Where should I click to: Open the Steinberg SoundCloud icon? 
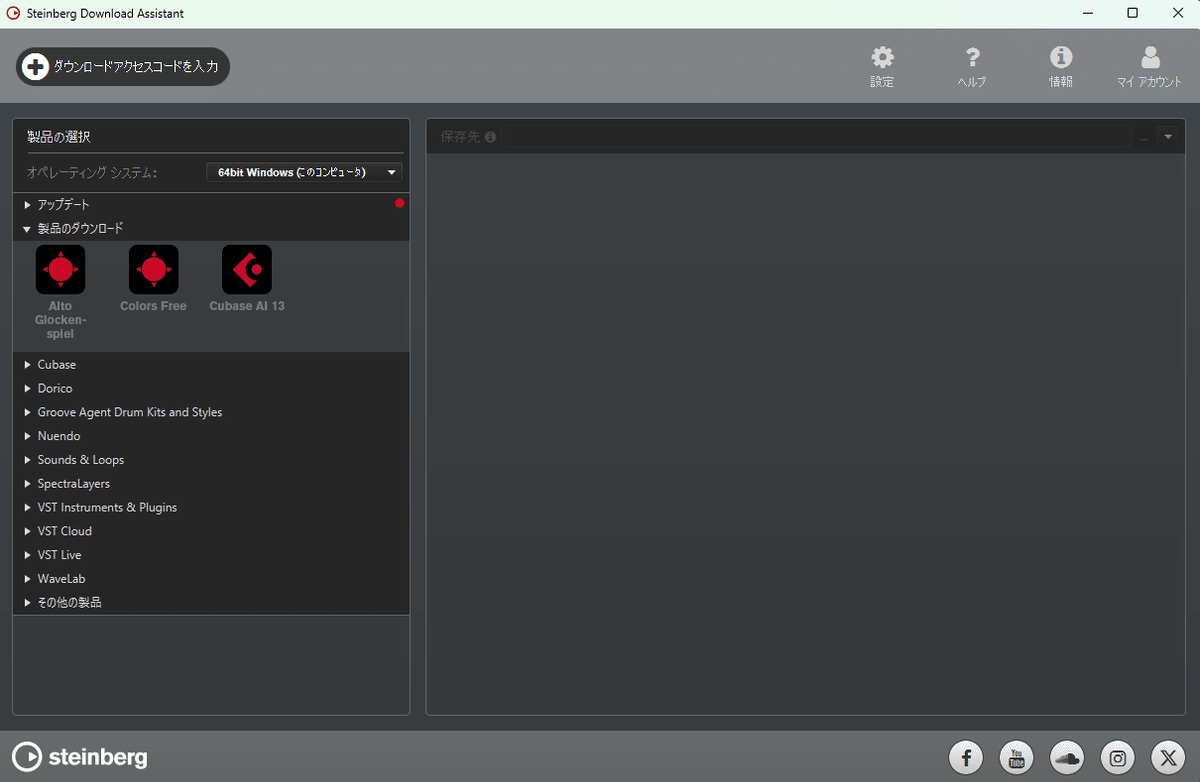[1068, 757]
